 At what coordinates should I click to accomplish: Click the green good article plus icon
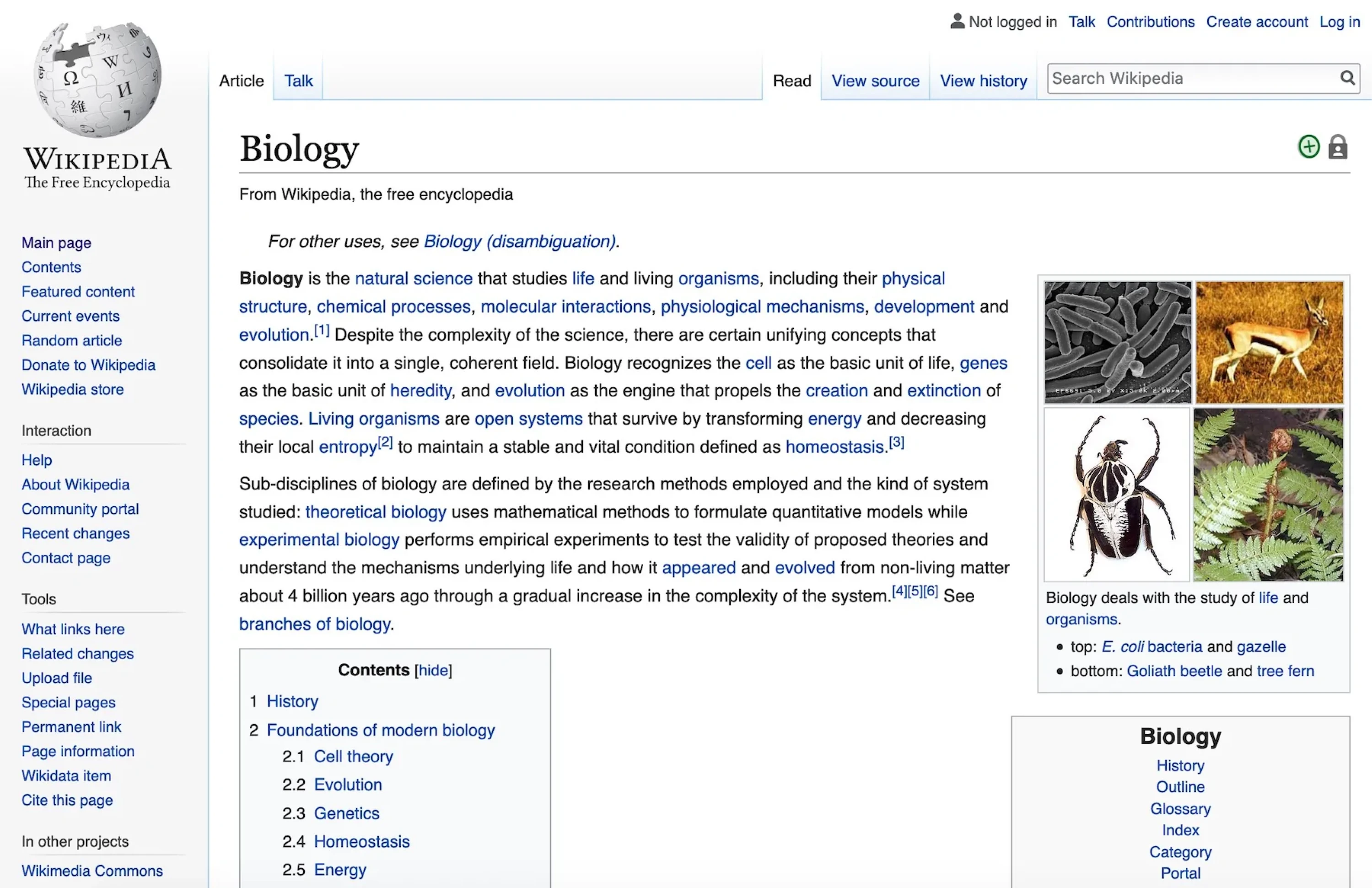[1308, 146]
